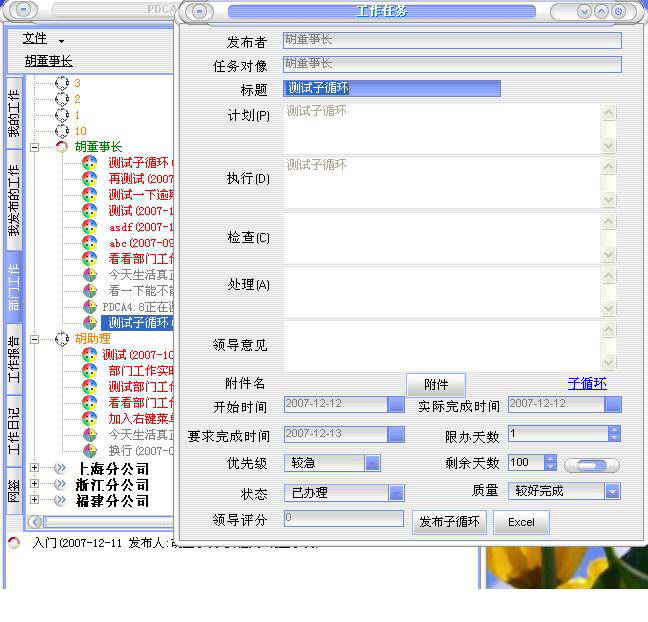
Task: Switch to 网签 side tab
Action: pos(14,491)
